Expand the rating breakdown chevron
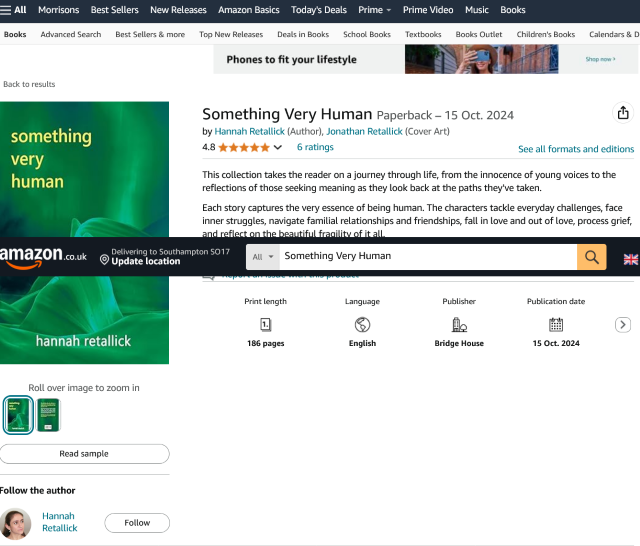 [277, 147]
